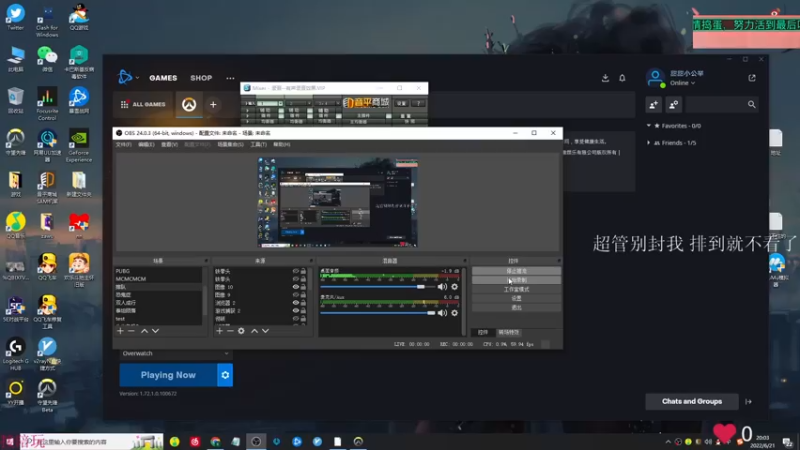This screenshot has height=450, width=800.
Task: Click OBS 设置 settings button
Action: pyautogui.click(x=516, y=298)
